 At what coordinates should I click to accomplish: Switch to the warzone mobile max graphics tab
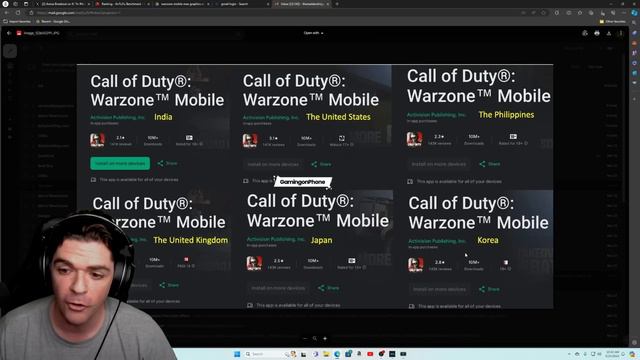coord(182,4)
